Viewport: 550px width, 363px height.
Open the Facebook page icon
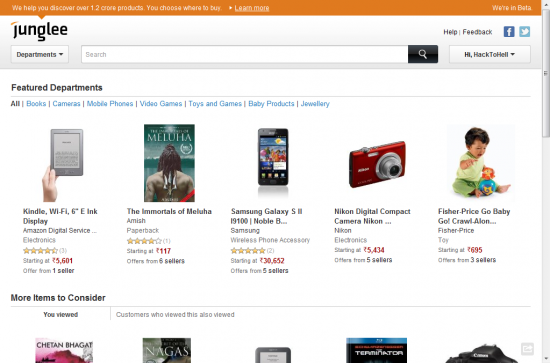[509, 32]
